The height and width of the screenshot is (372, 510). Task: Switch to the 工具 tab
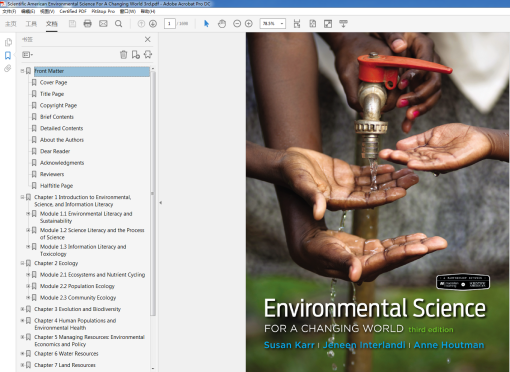click(x=31, y=24)
